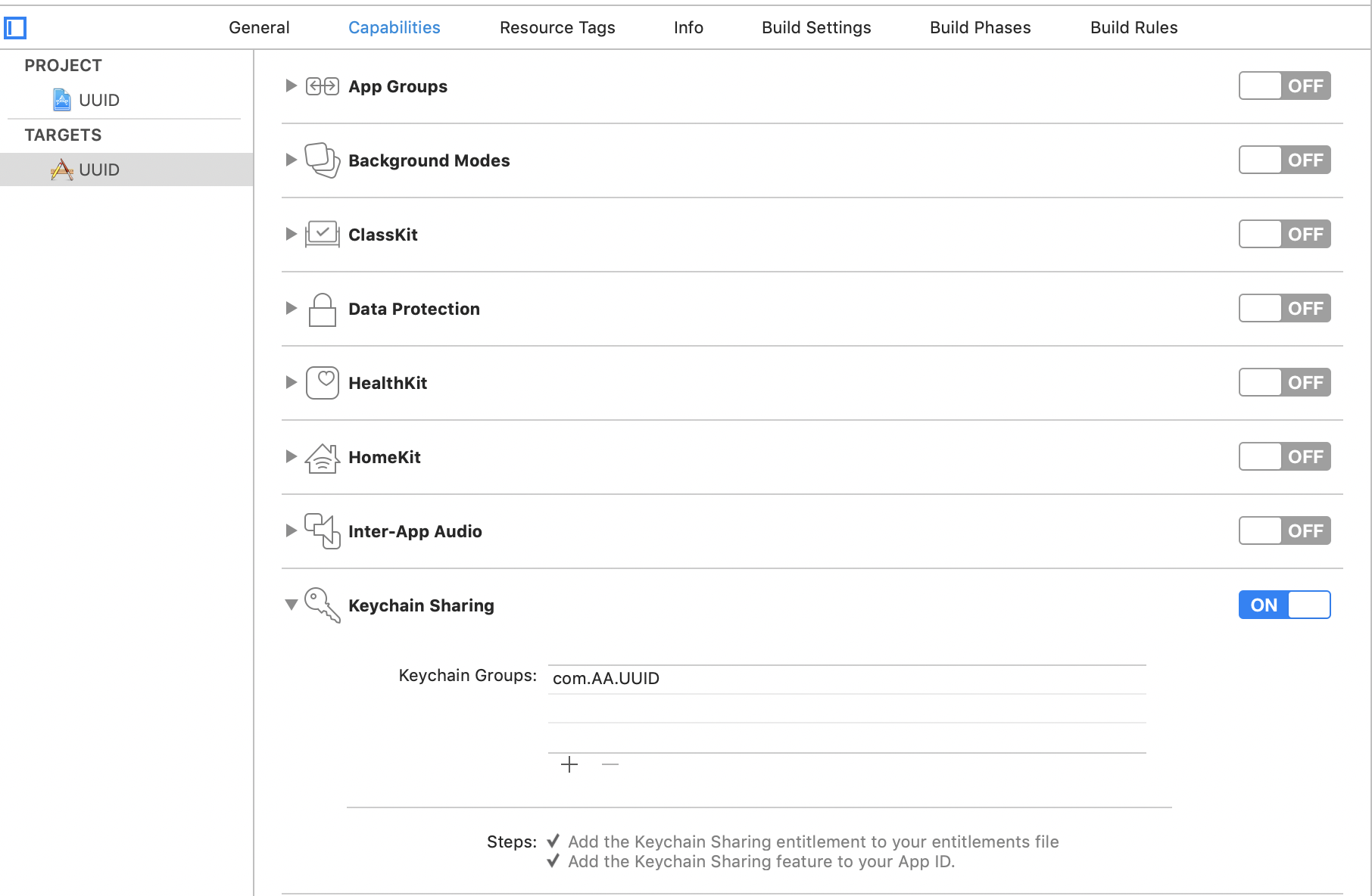Image resolution: width=1372 pixels, height=896 pixels.
Task: Switch to Build Settings tab
Action: [816, 27]
